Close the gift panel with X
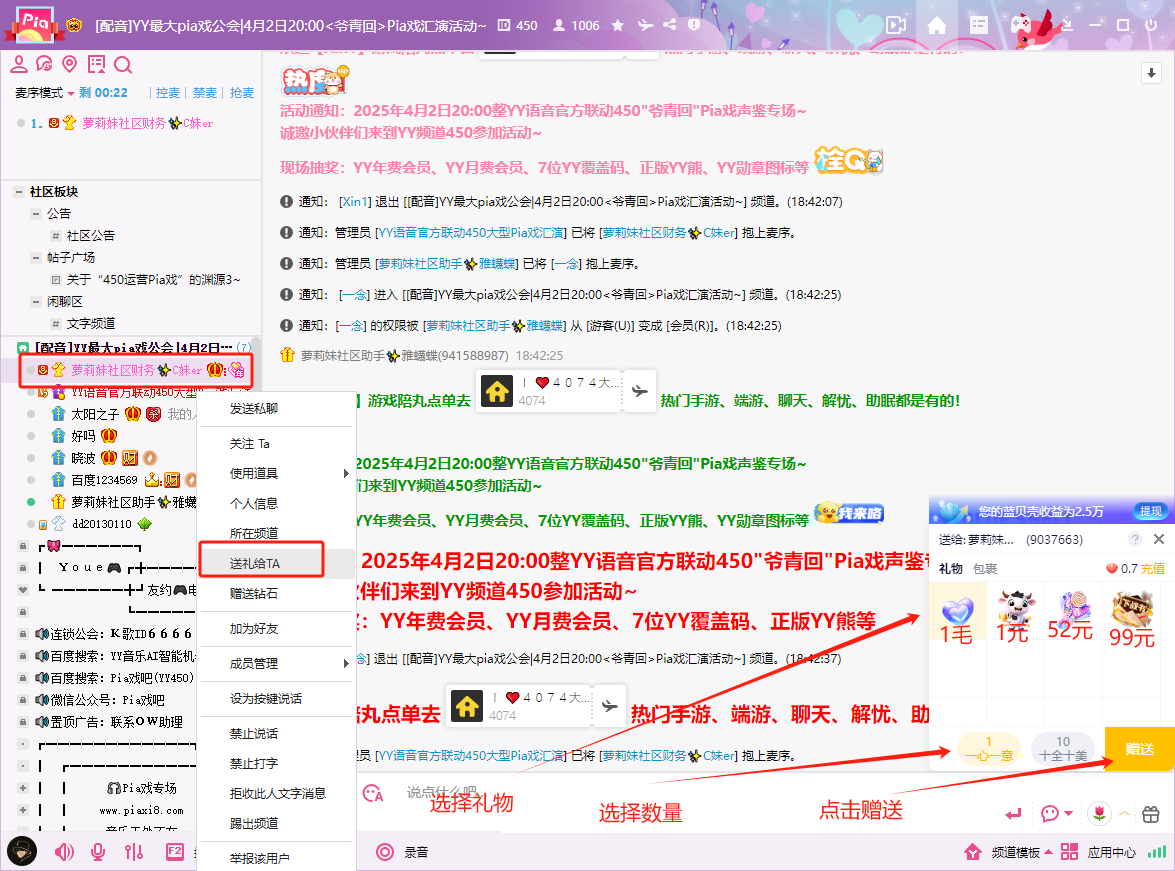Screen dimensions: 1175x871 (x=1159, y=539)
